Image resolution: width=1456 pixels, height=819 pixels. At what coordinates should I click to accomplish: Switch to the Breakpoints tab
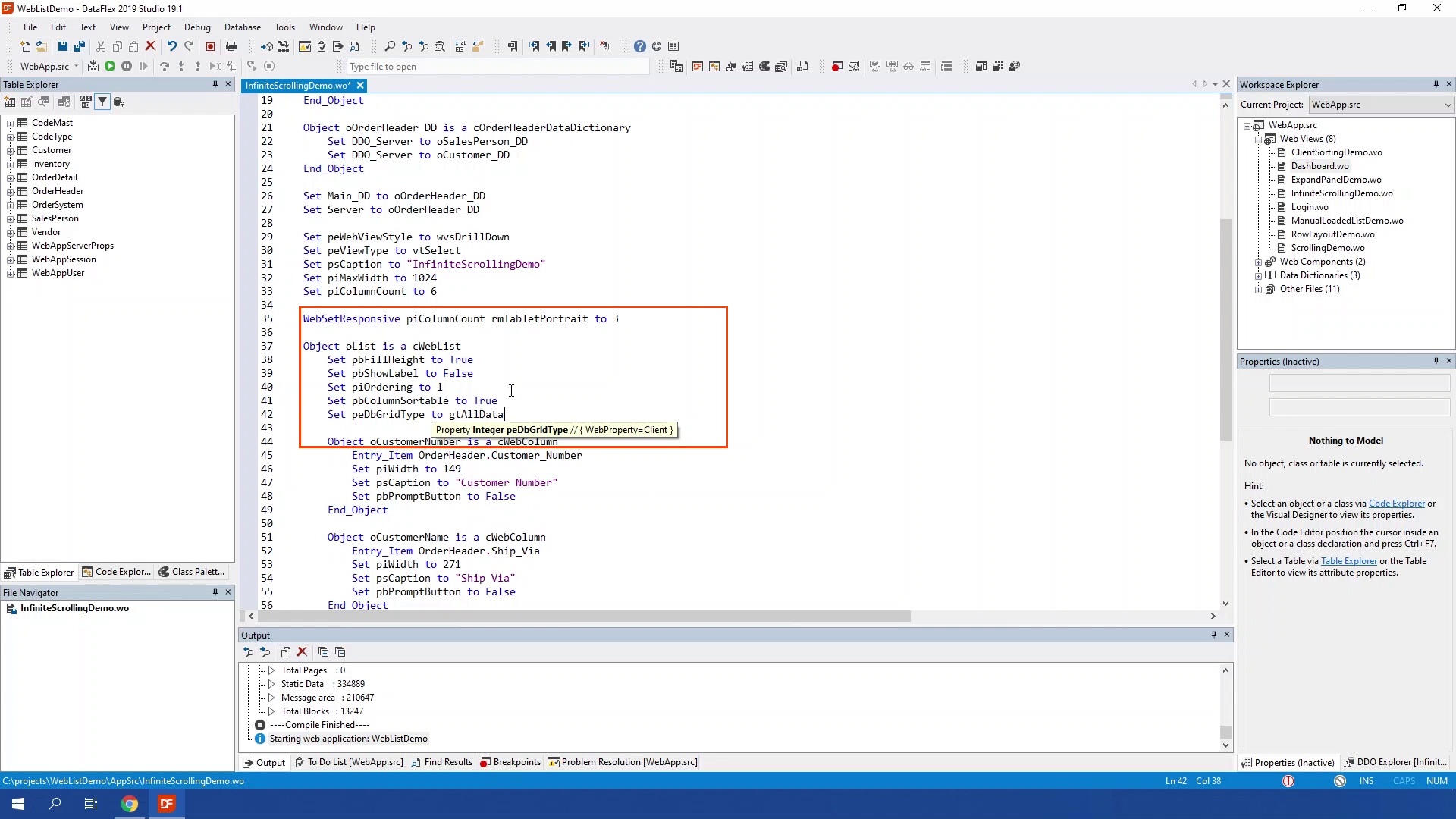point(510,762)
